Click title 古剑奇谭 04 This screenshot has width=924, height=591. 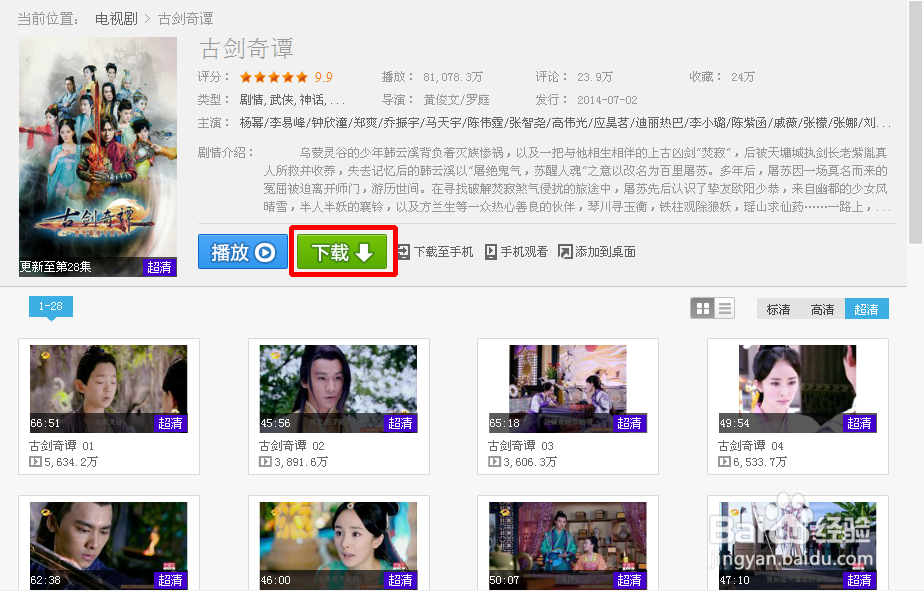[x=751, y=445]
